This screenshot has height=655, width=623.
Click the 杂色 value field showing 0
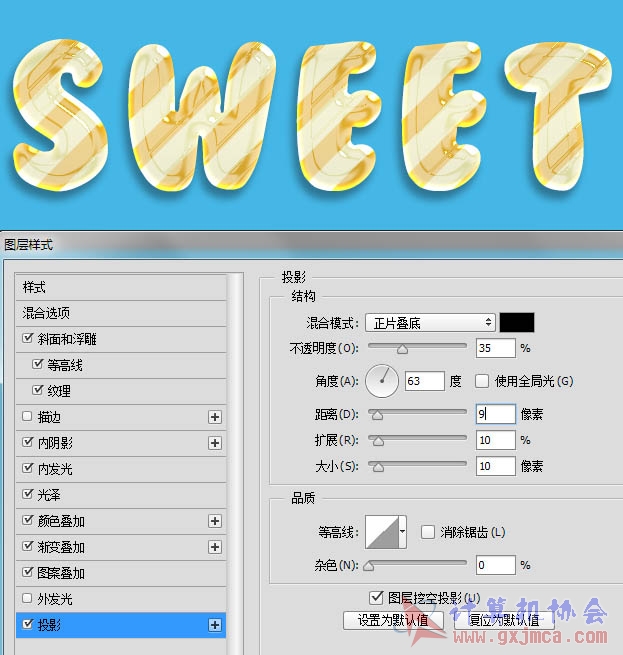point(496,565)
